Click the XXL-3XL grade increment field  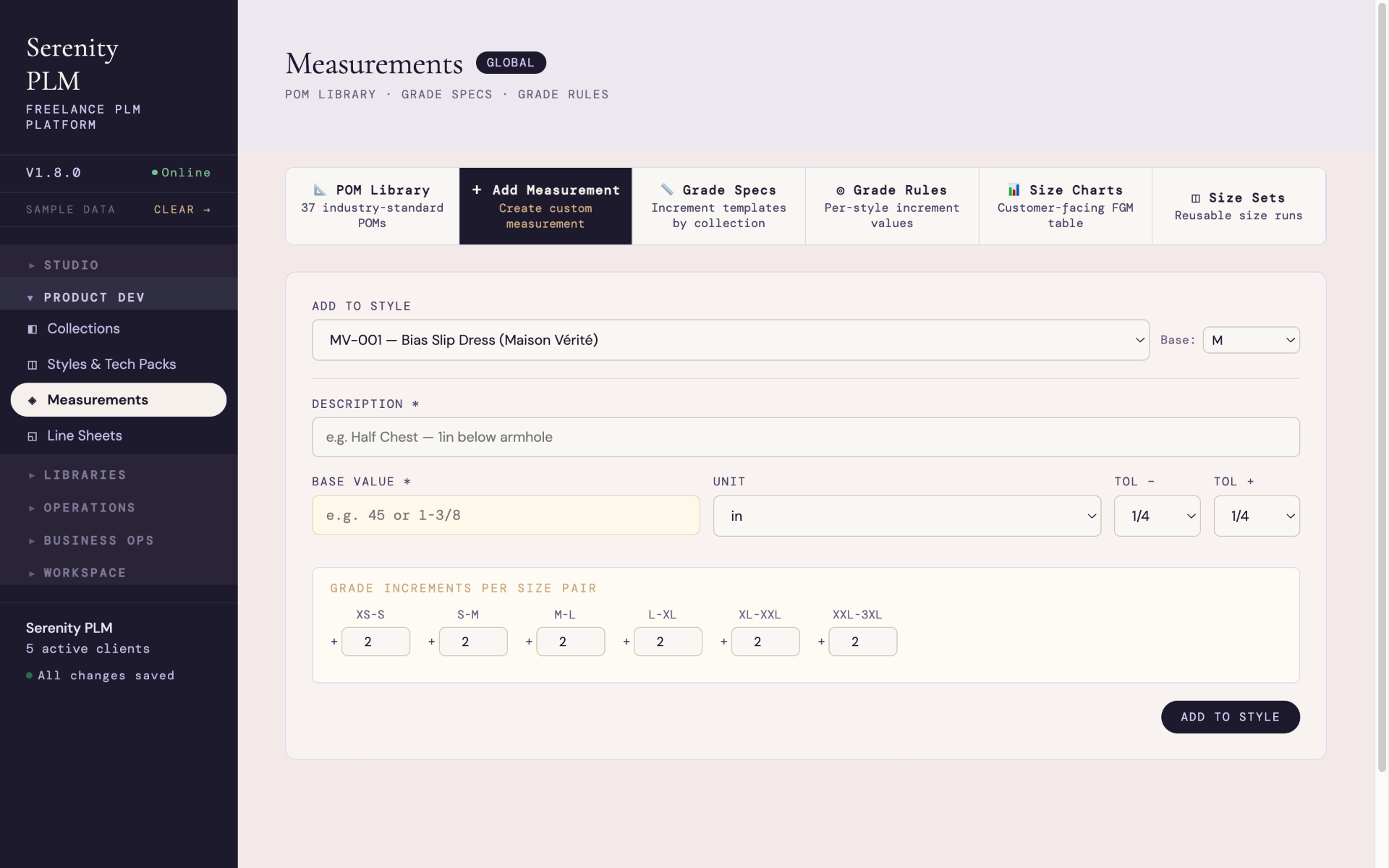coord(863,642)
